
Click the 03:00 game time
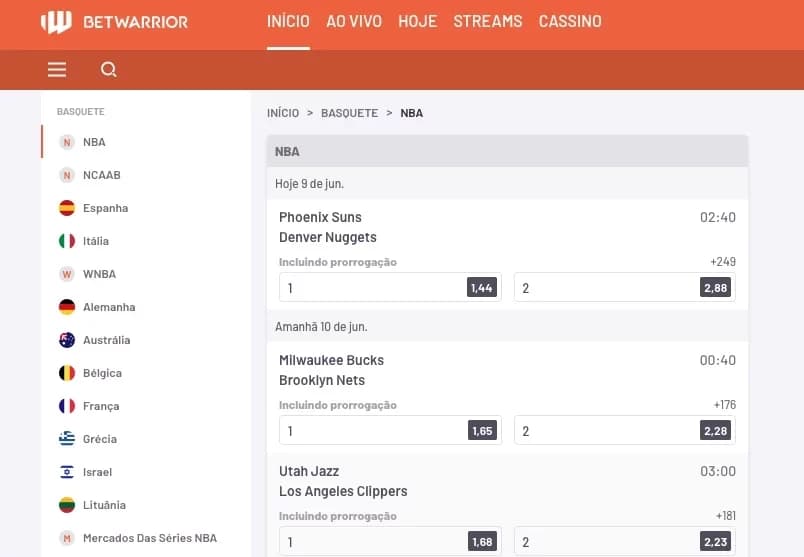718,471
